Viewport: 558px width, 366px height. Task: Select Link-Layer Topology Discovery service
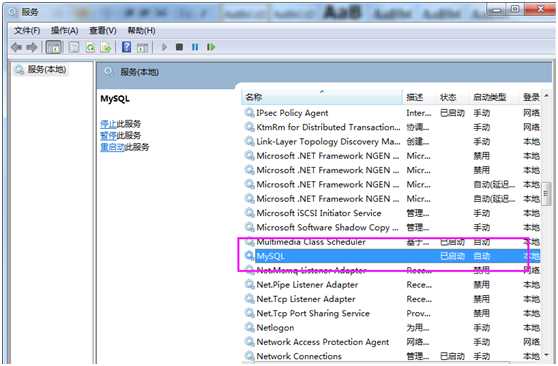click(x=391, y=142)
